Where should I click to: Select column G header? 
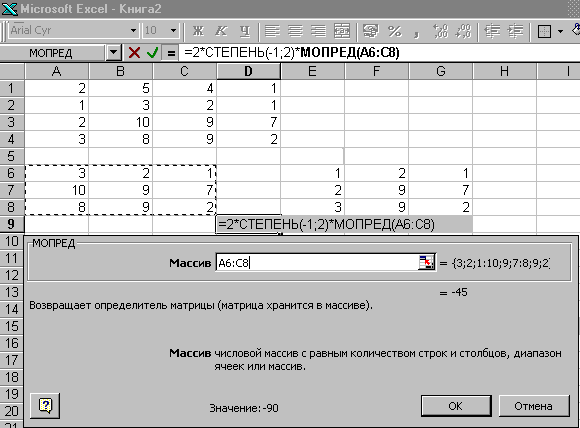(x=441, y=71)
